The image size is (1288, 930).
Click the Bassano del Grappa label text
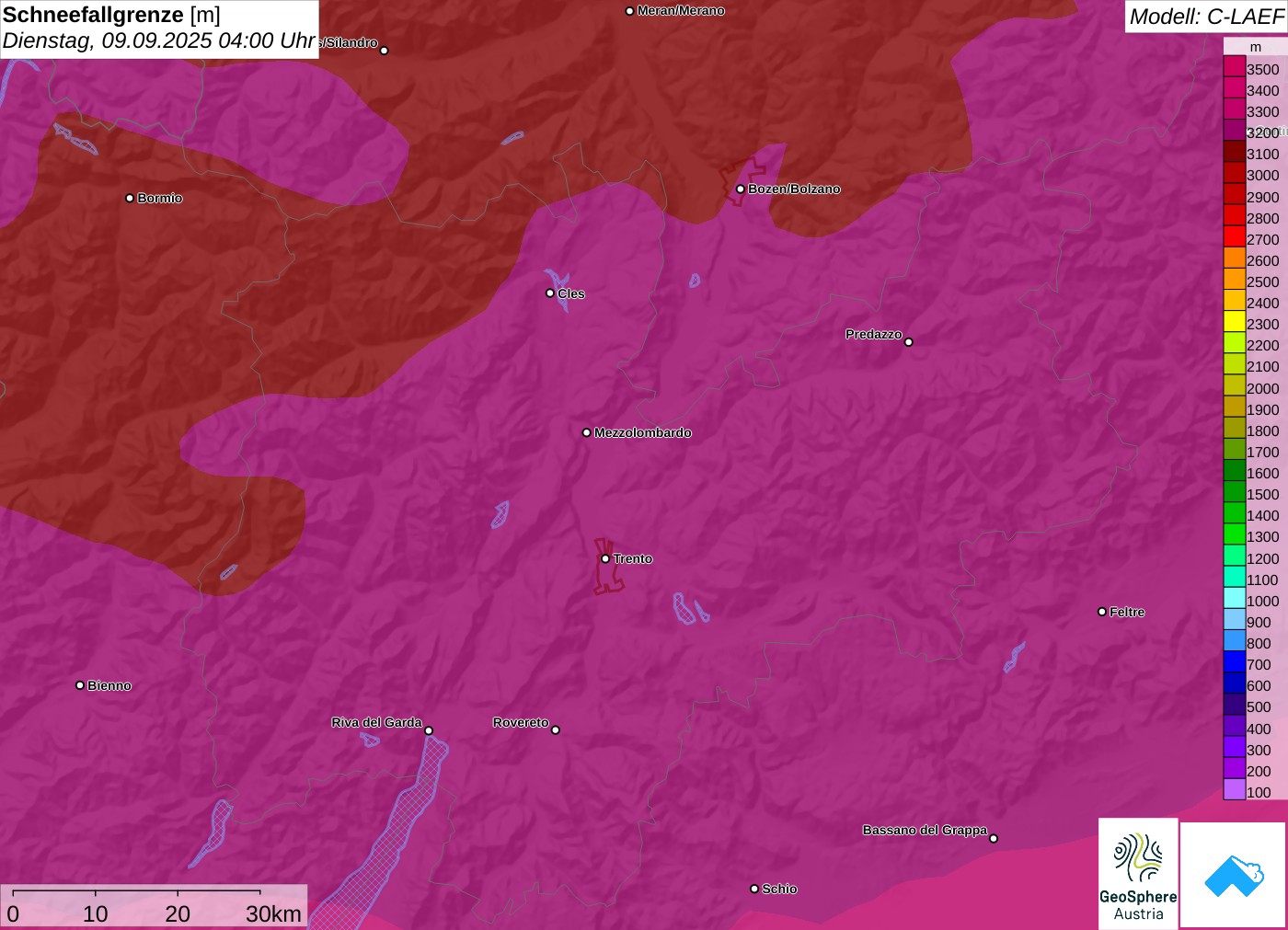point(925,830)
